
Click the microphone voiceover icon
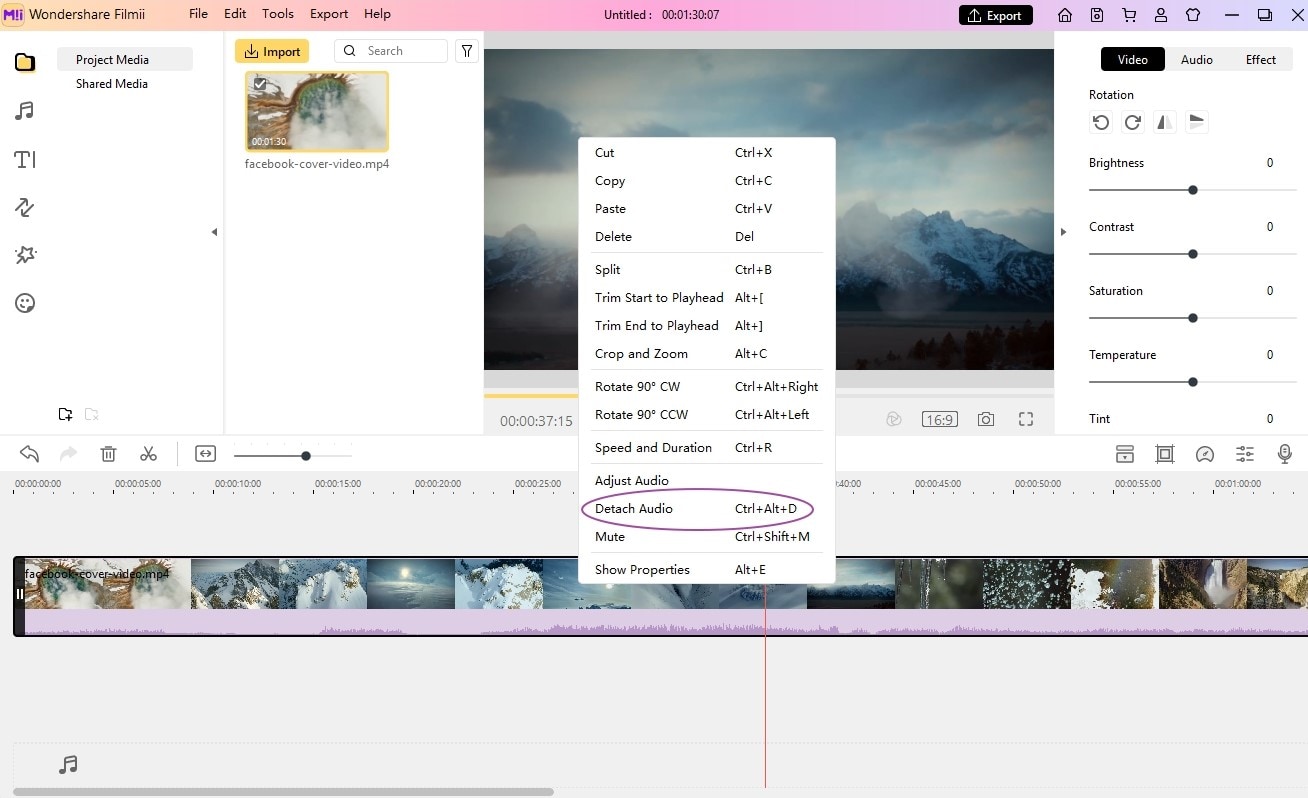pos(1285,455)
